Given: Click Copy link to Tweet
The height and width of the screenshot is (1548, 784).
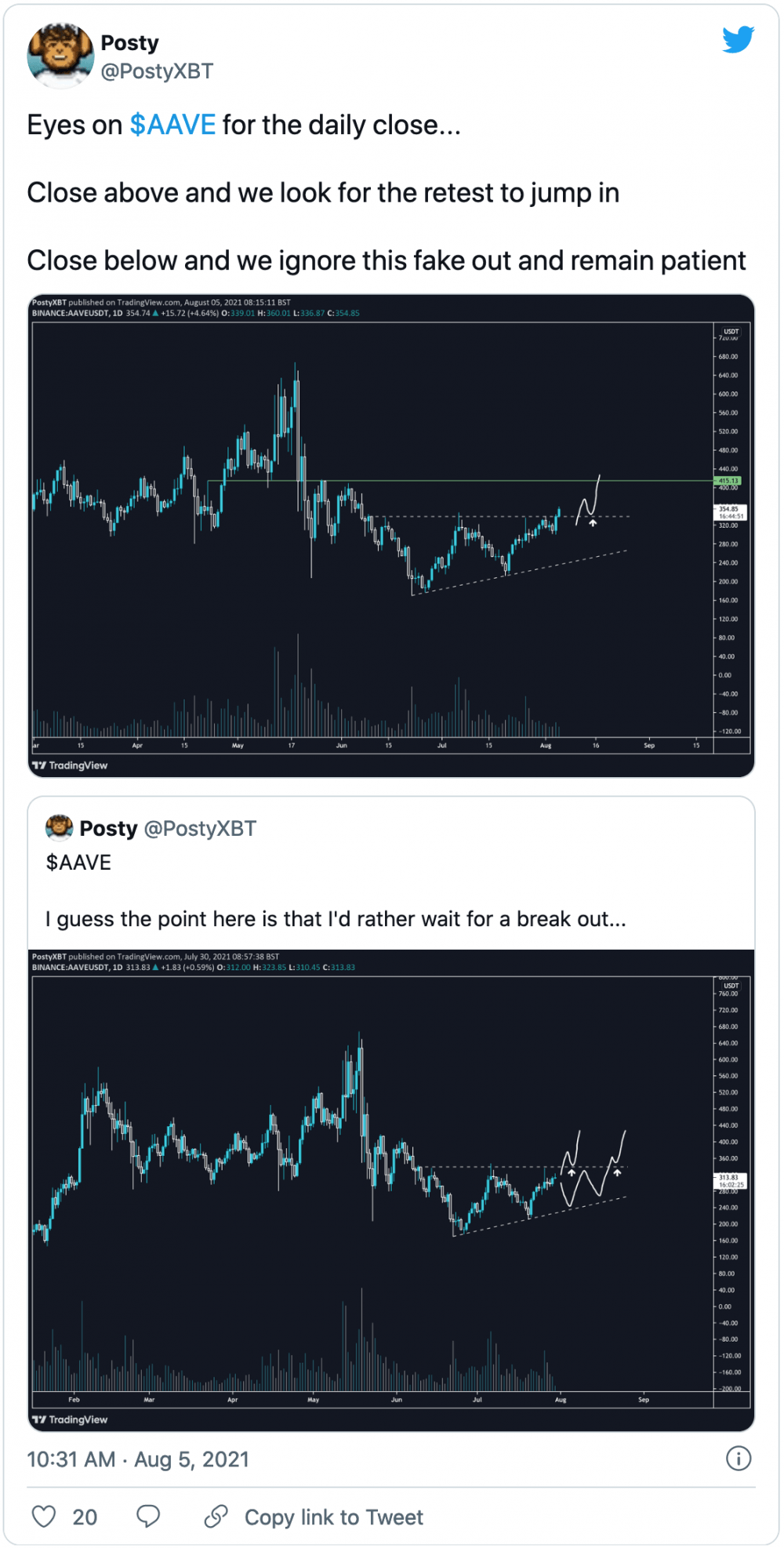Looking at the screenshot, I should pyautogui.click(x=334, y=1517).
